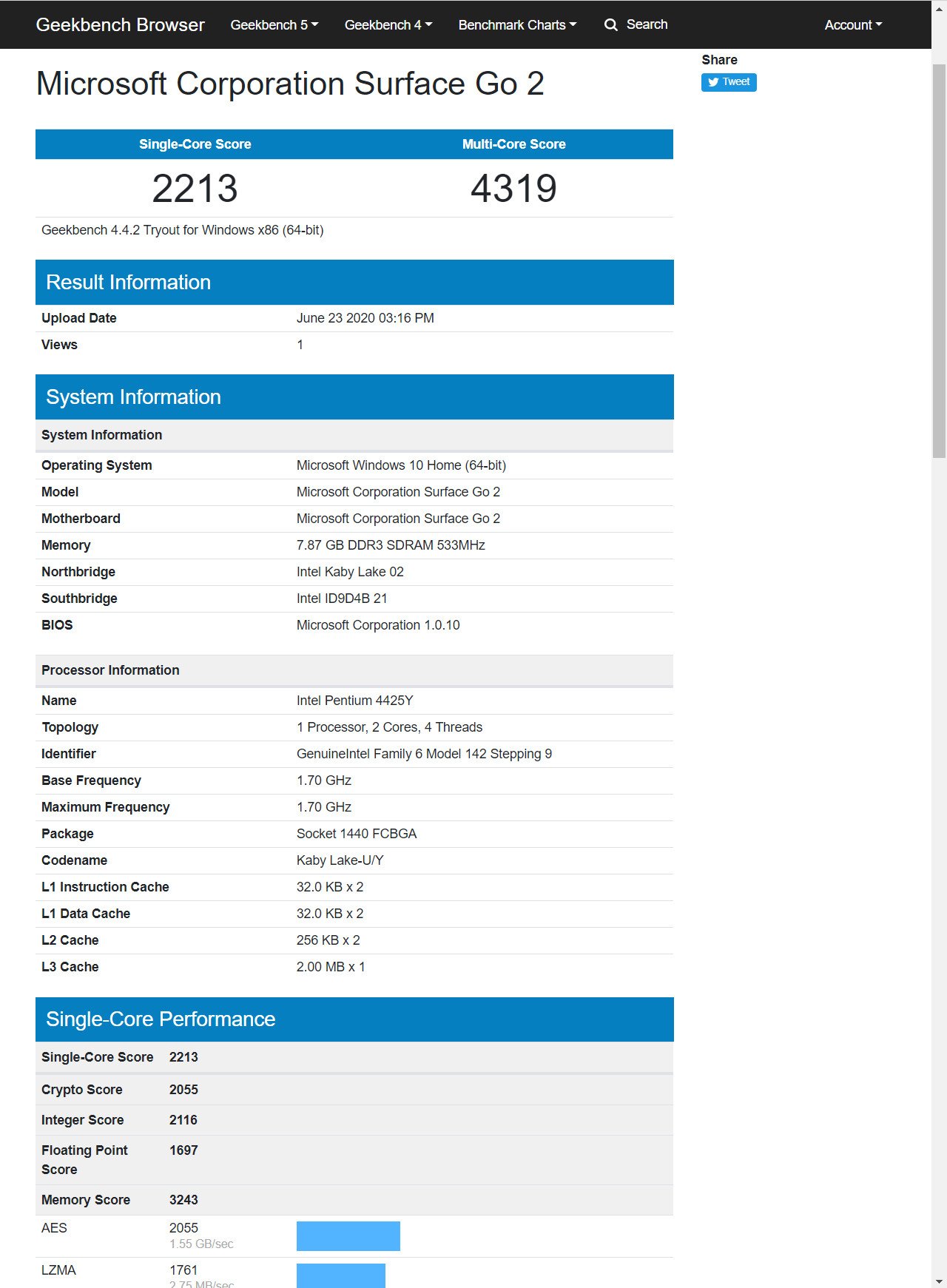Click the Processor Information subheader
This screenshot has height=1288, width=947.
pos(354,670)
